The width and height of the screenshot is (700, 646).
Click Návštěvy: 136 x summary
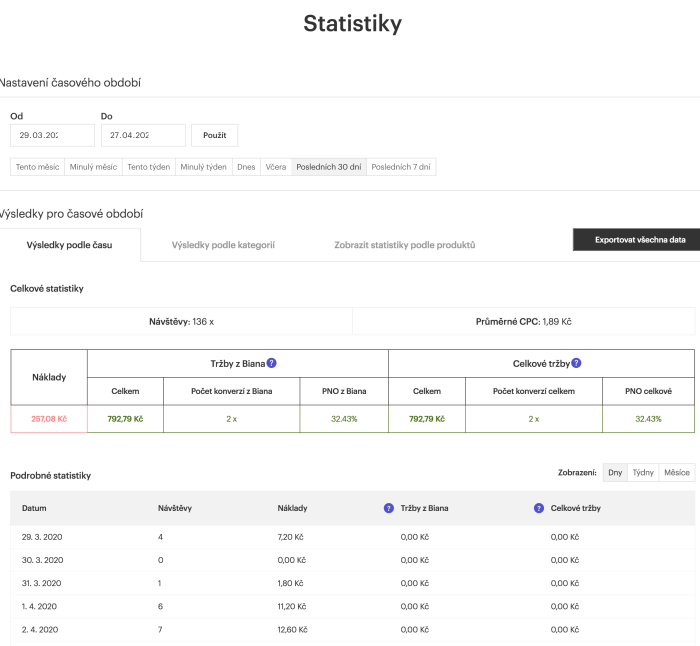(181, 321)
